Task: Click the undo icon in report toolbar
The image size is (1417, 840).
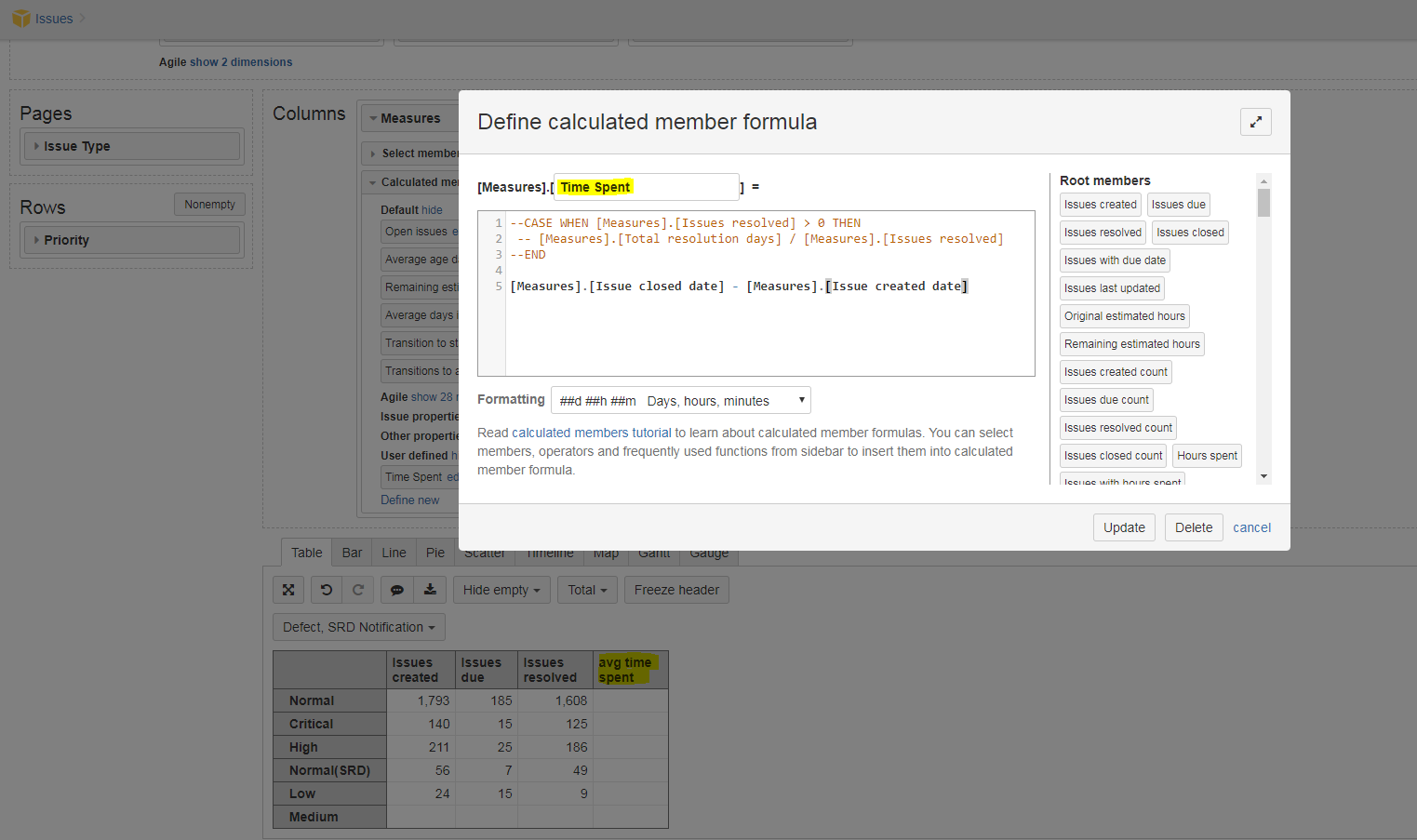Action: pyautogui.click(x=326, y=590)
